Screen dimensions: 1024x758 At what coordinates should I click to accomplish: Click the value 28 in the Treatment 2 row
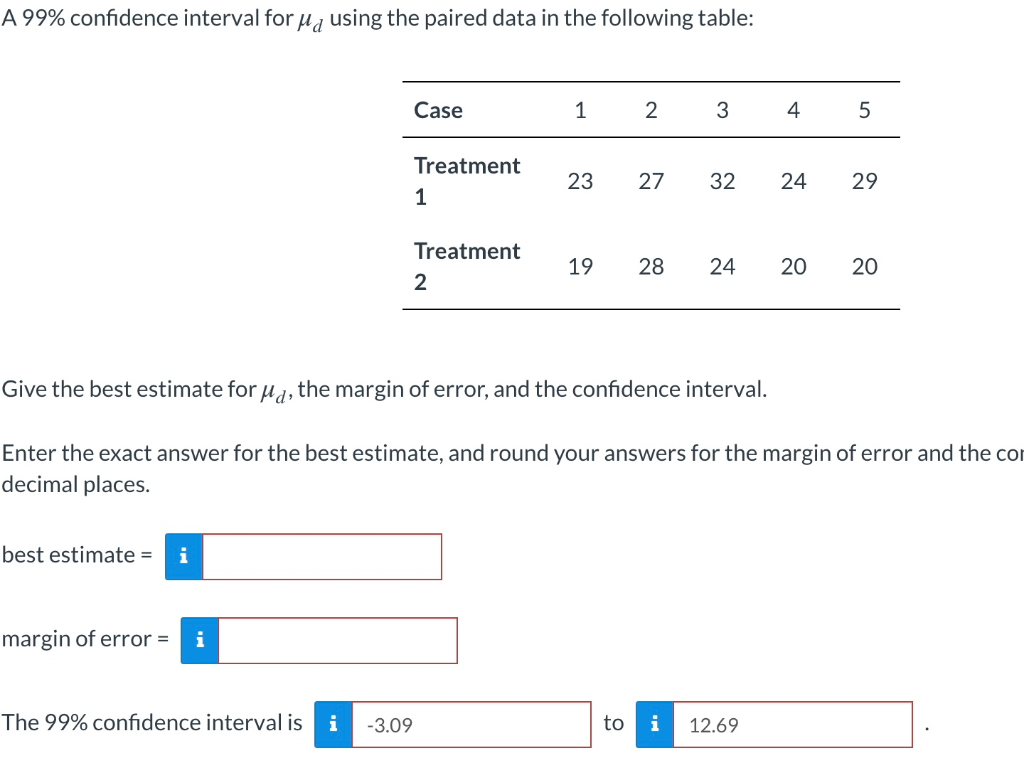pyautogui.click(x=651, y=266)
